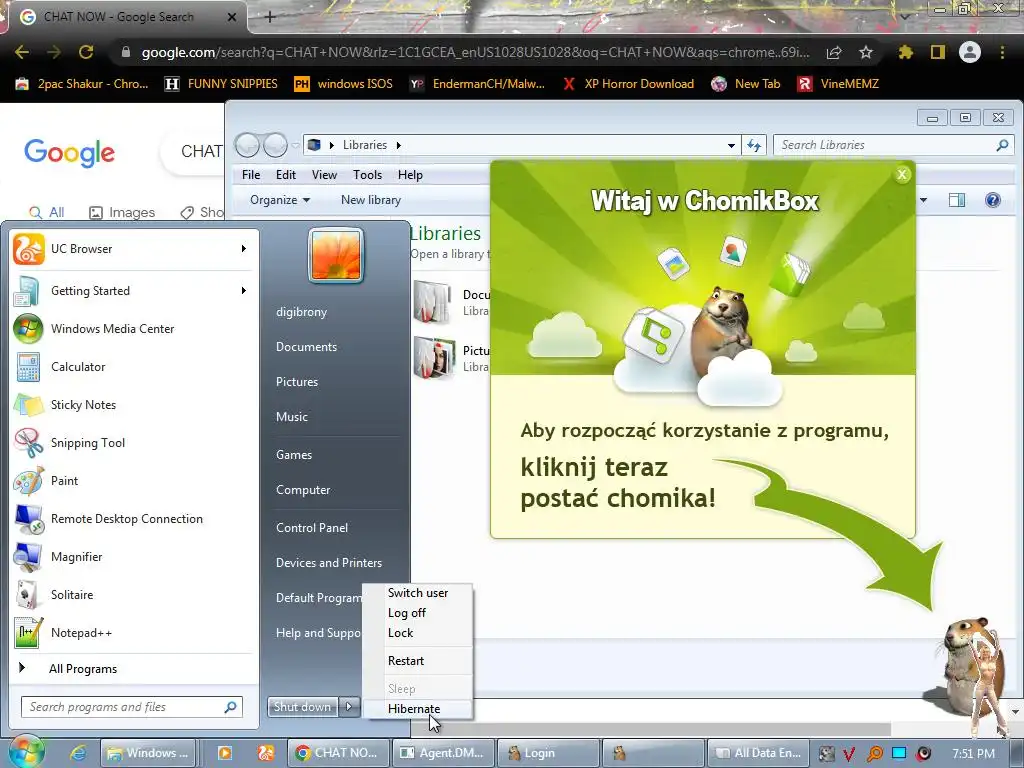Open the Help menu in Libraries window
The image size is (1024, 768).
point(410,175)
